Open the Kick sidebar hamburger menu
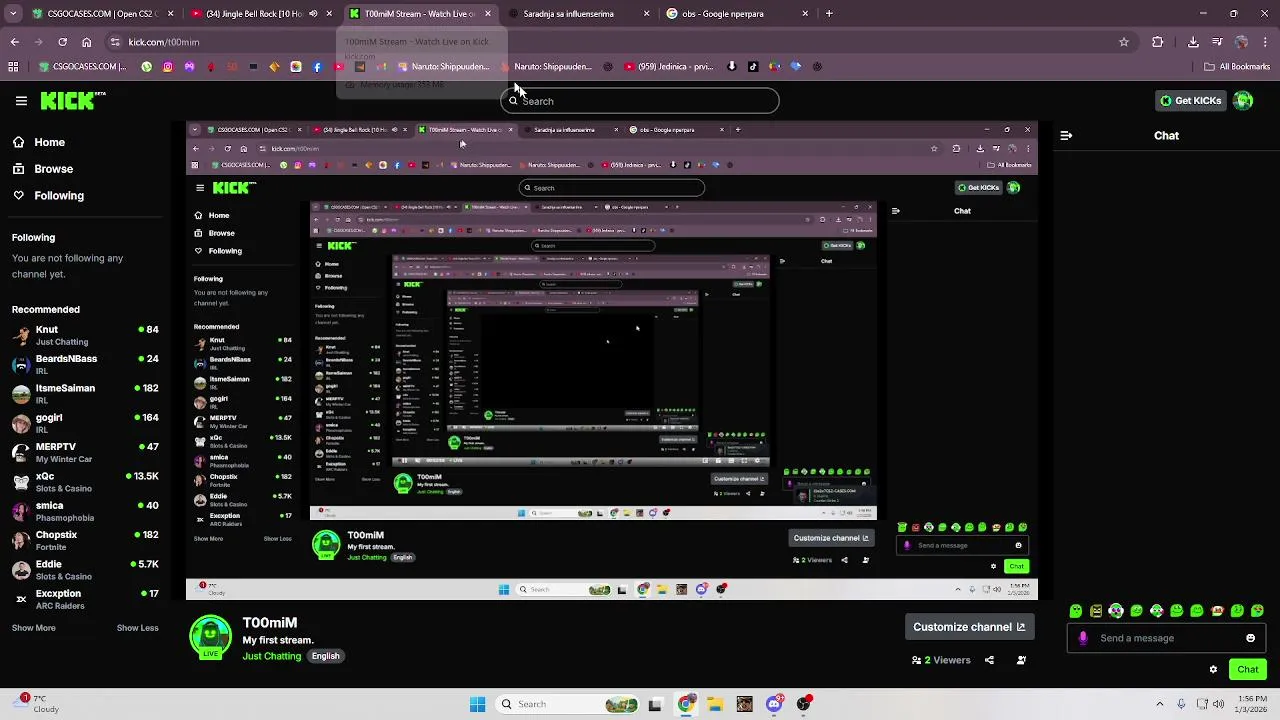The width and height of the screenshot is (1280, 720). (x=21, y=101)
